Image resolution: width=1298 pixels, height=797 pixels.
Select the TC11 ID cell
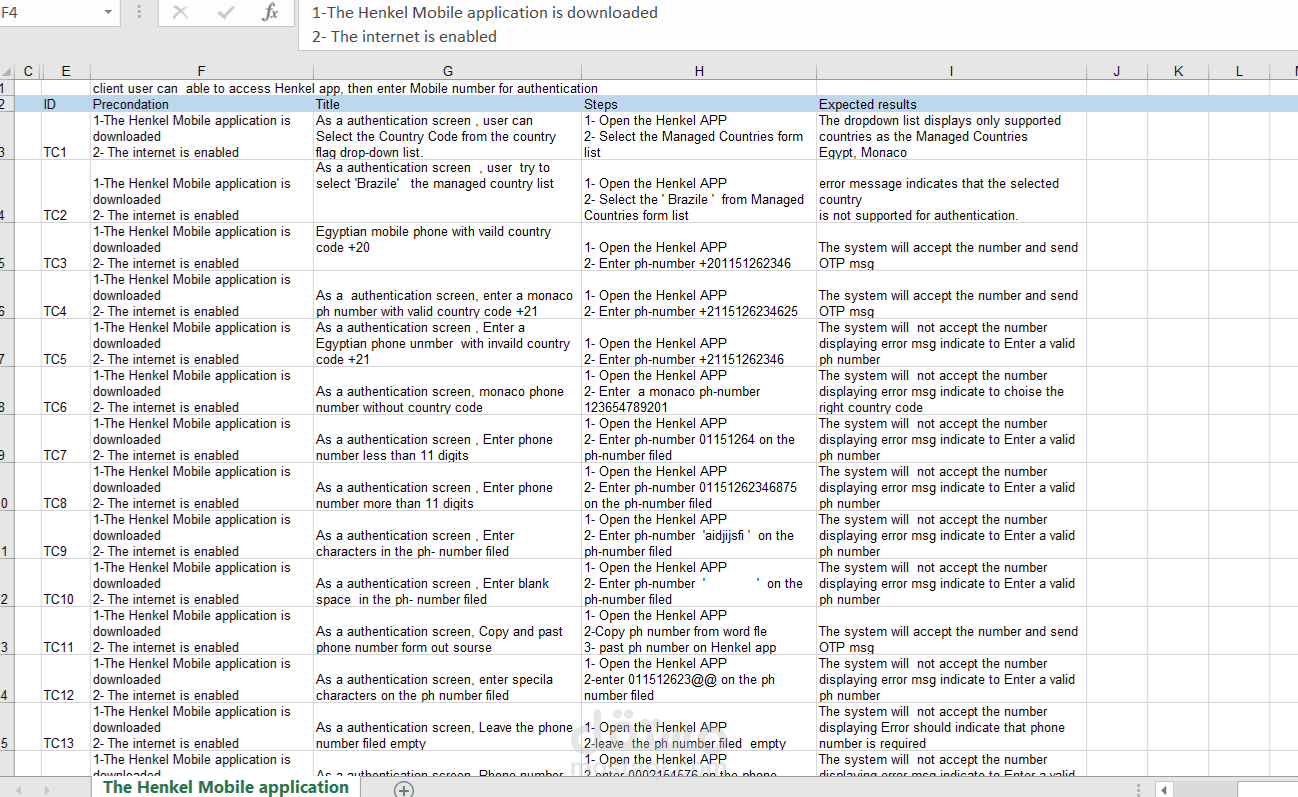pyautogui.click(x=66, y=631)
